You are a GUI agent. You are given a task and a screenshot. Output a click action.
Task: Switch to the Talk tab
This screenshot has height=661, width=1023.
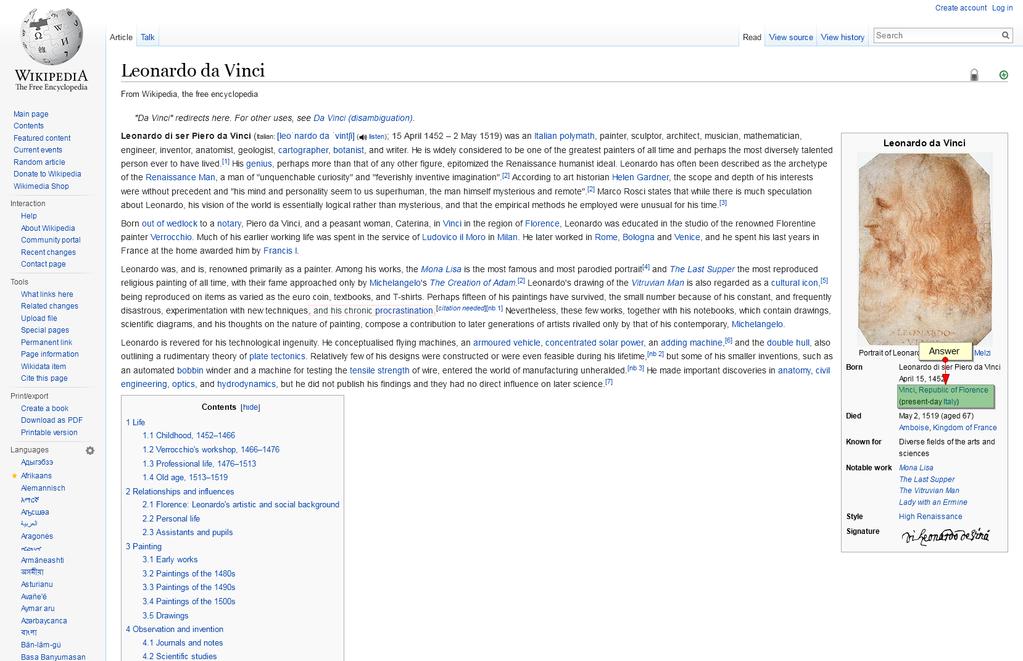[147, 38]
